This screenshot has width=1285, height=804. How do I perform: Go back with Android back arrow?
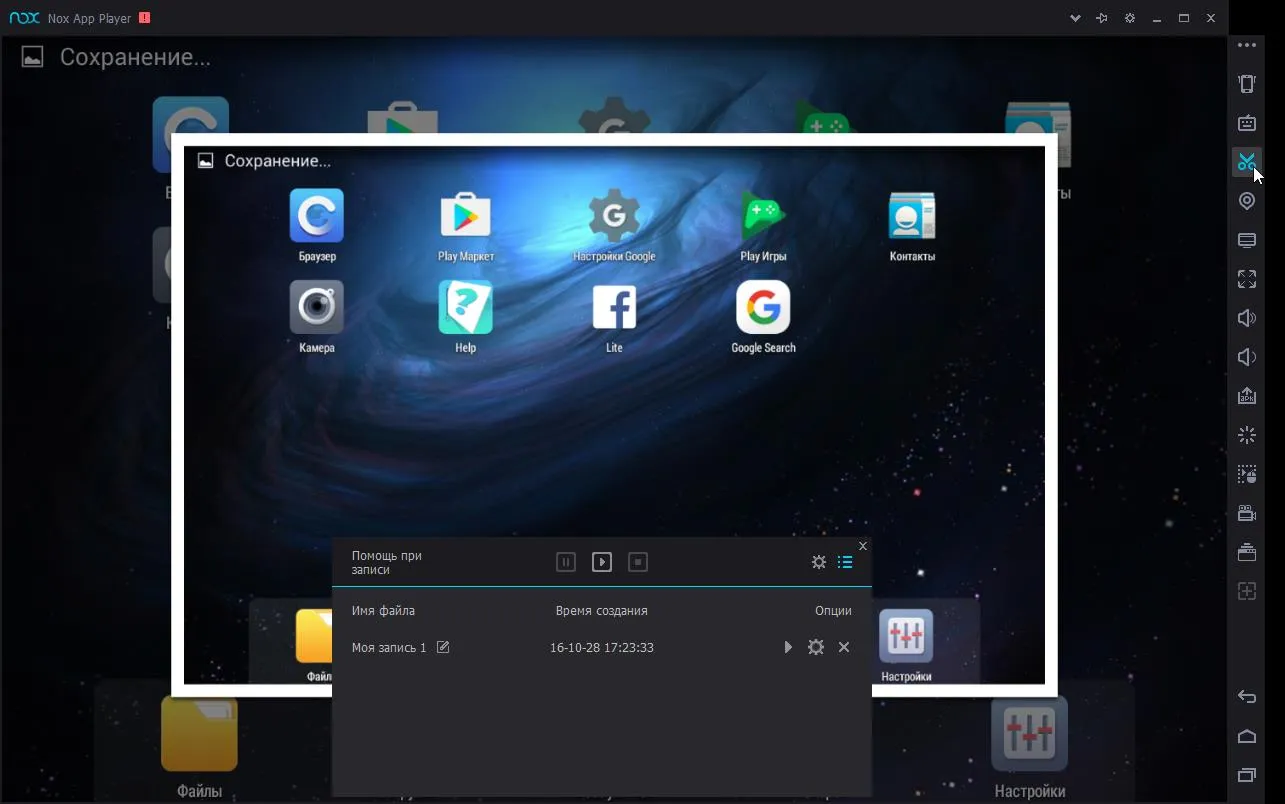tap(1246, 697)
